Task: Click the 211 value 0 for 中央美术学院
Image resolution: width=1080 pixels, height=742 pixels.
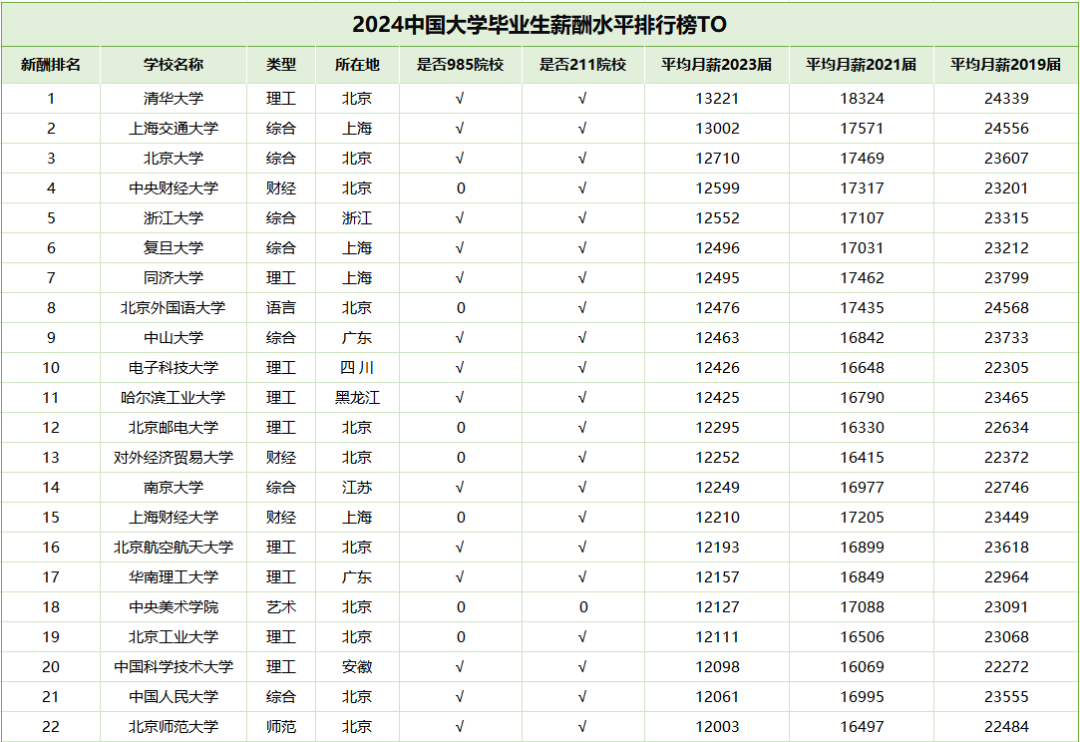Action: tap(583, 608)
